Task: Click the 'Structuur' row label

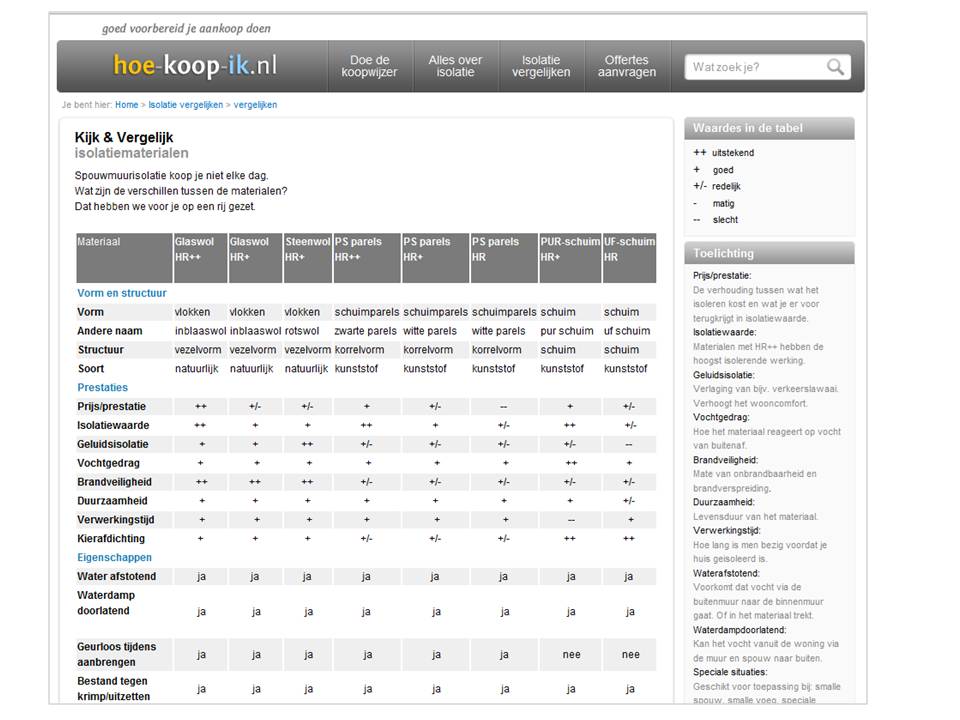Action: point(100,350)
